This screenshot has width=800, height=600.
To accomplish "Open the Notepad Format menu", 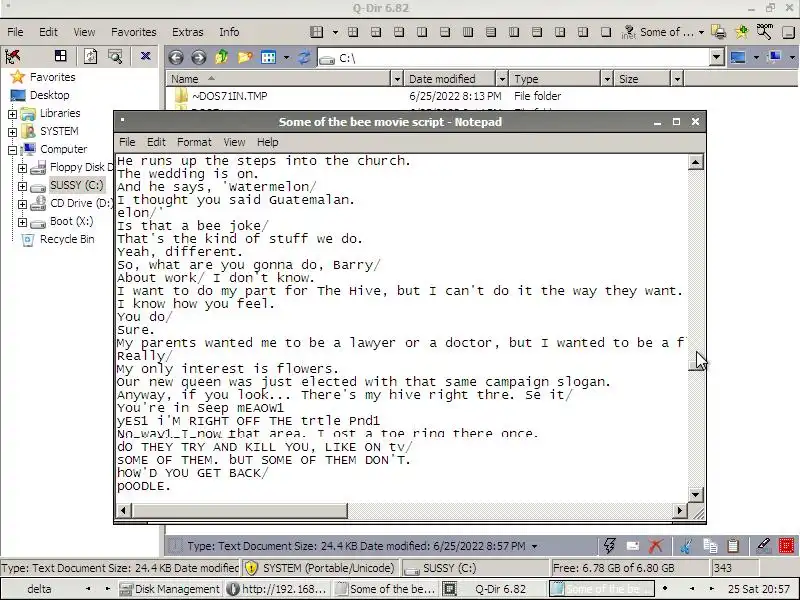I will [x=194, y=142].
